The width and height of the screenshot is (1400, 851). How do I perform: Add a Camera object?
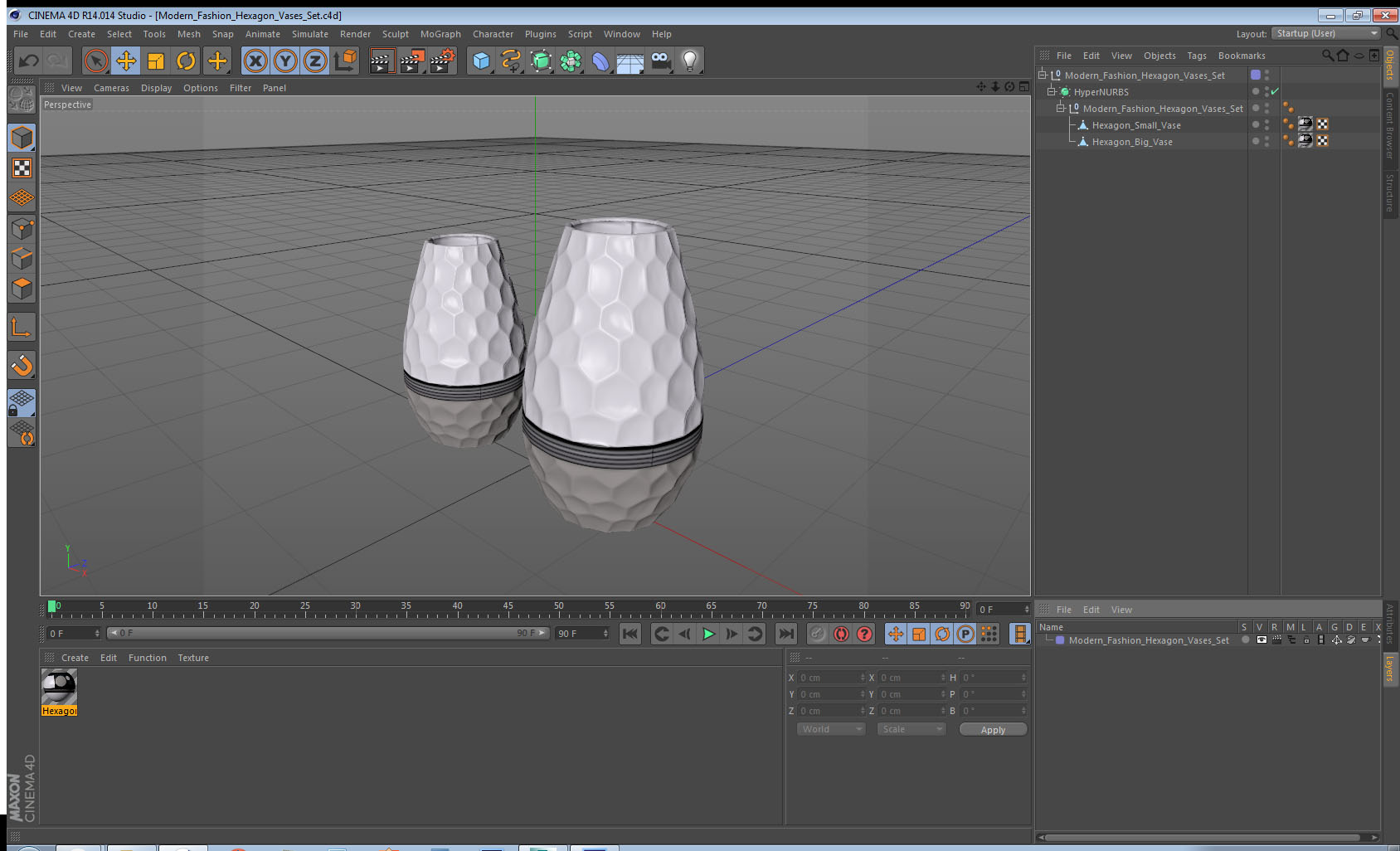(660, 61)
